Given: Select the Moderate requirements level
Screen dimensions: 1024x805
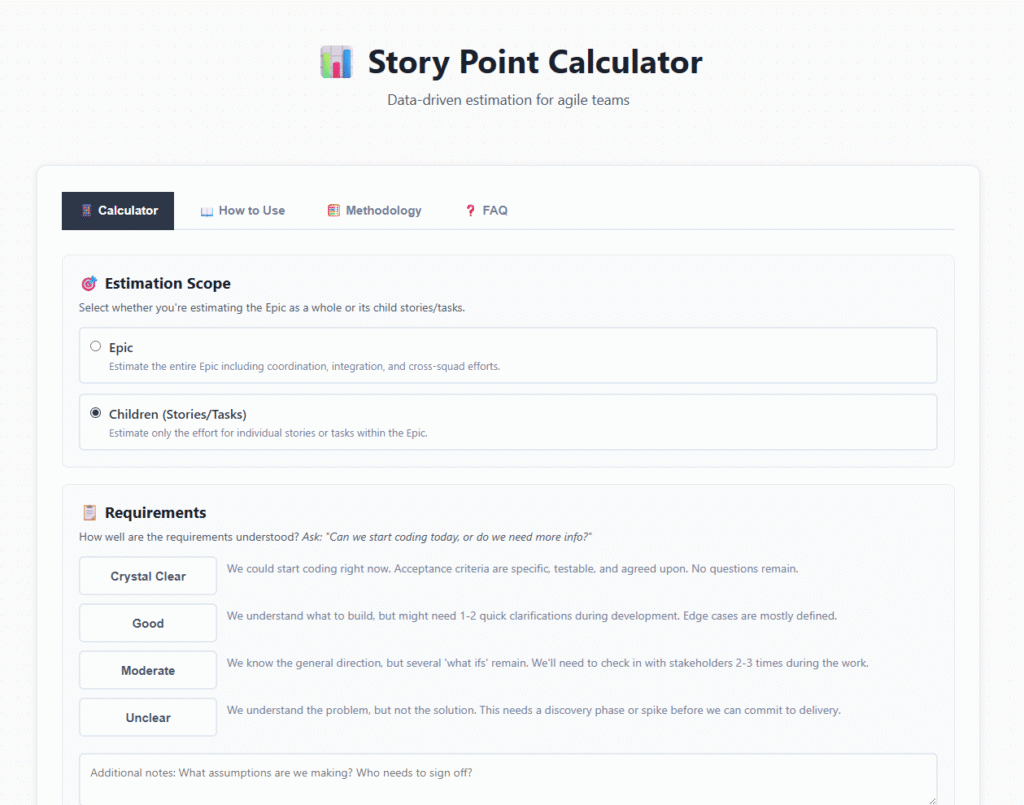Looking at the screenshot, I should [x=147, y=669].
